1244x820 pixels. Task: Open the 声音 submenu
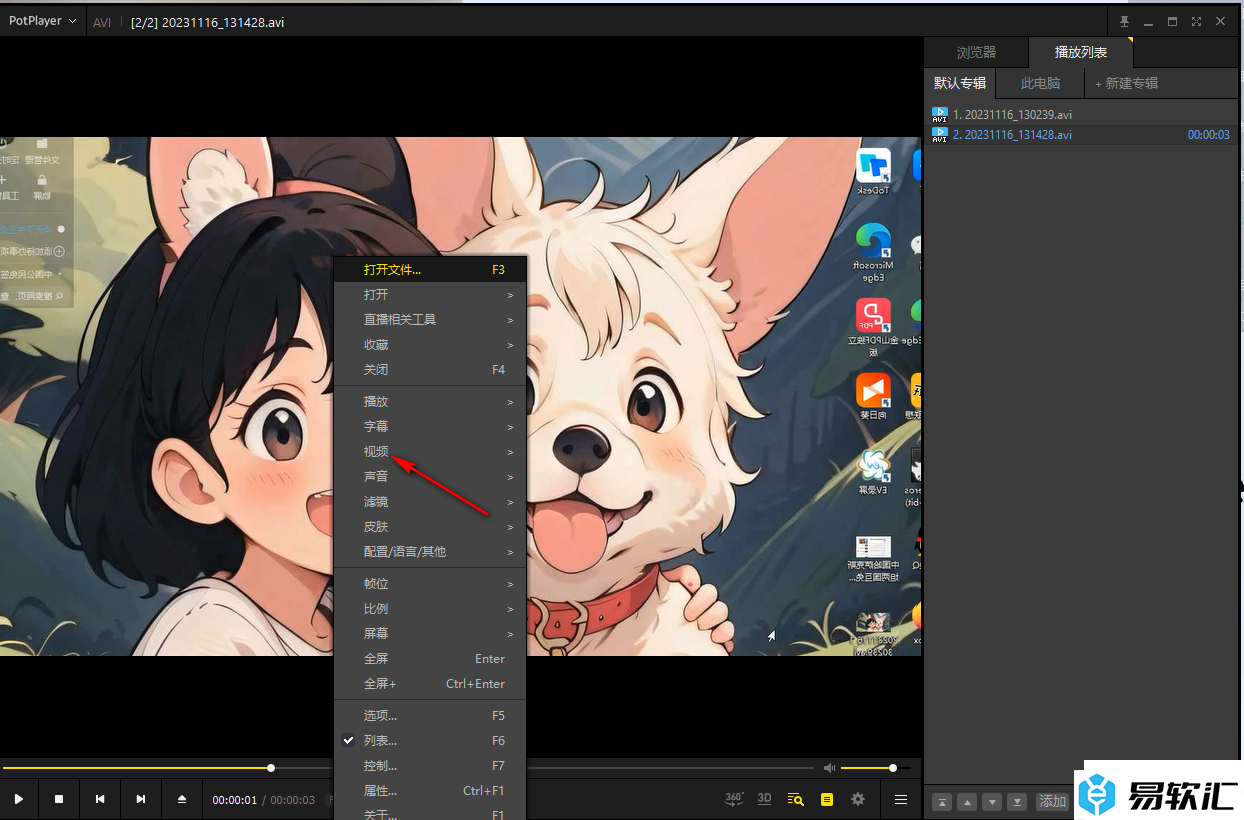(429, 476)
